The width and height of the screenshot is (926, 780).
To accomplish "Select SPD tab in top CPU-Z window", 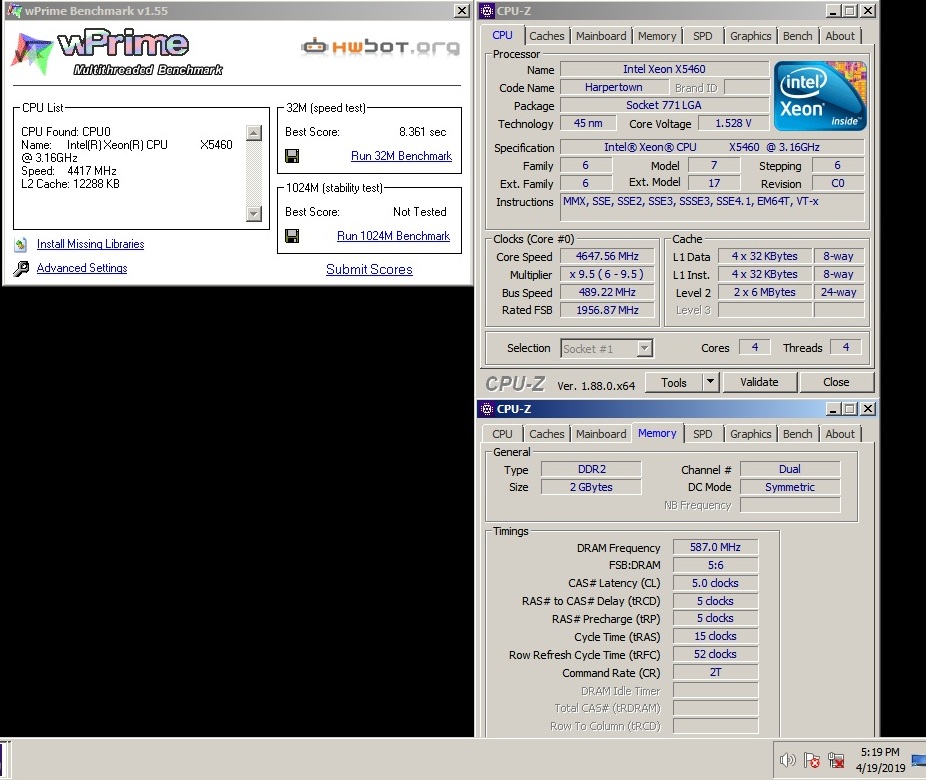I will [x=702, y=36].
